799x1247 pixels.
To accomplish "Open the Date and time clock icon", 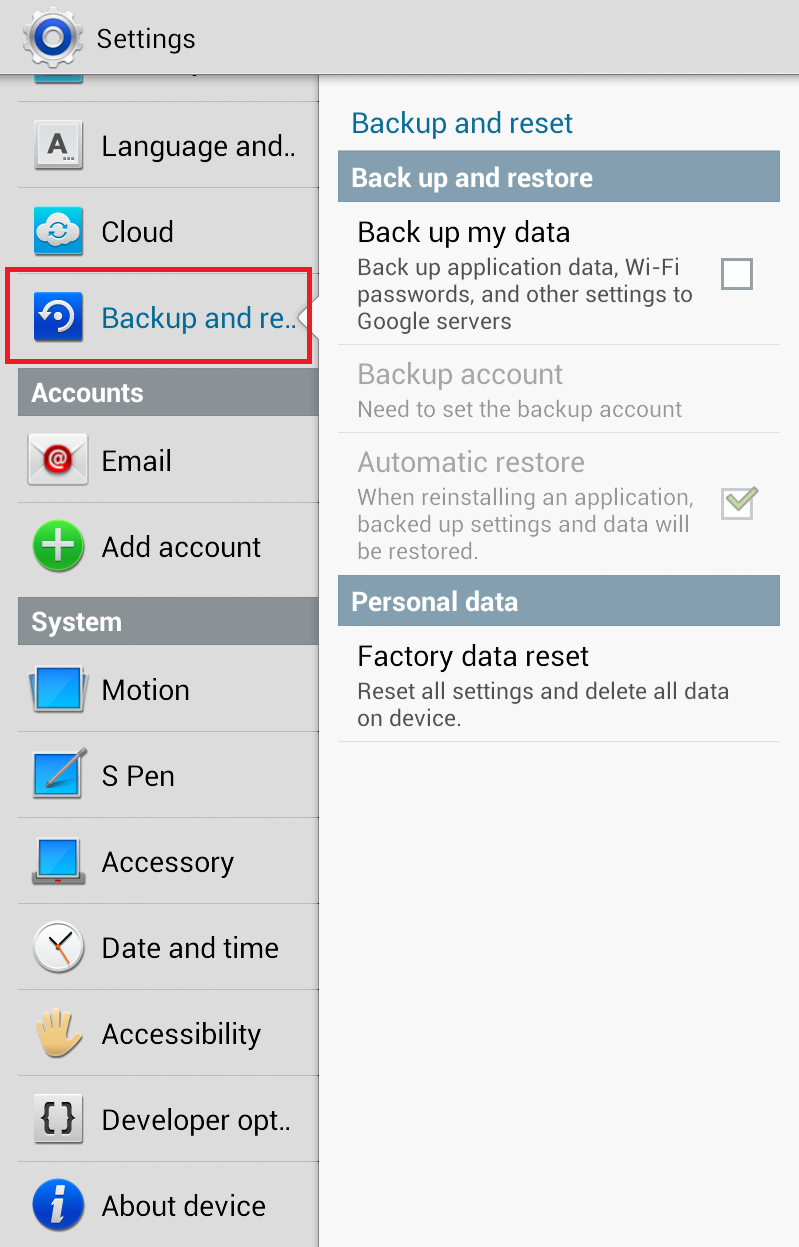I will coord(59,947).
